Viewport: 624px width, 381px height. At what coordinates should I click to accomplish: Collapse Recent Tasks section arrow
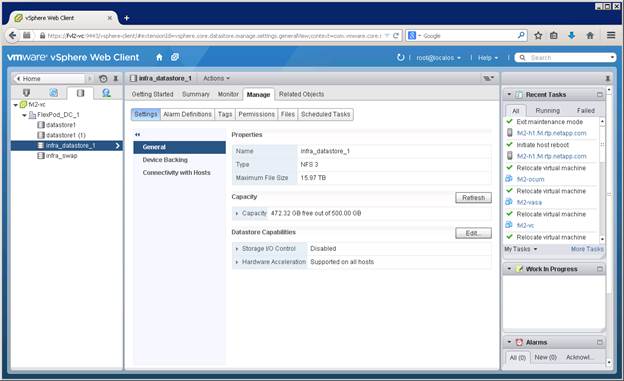point(509,95)
